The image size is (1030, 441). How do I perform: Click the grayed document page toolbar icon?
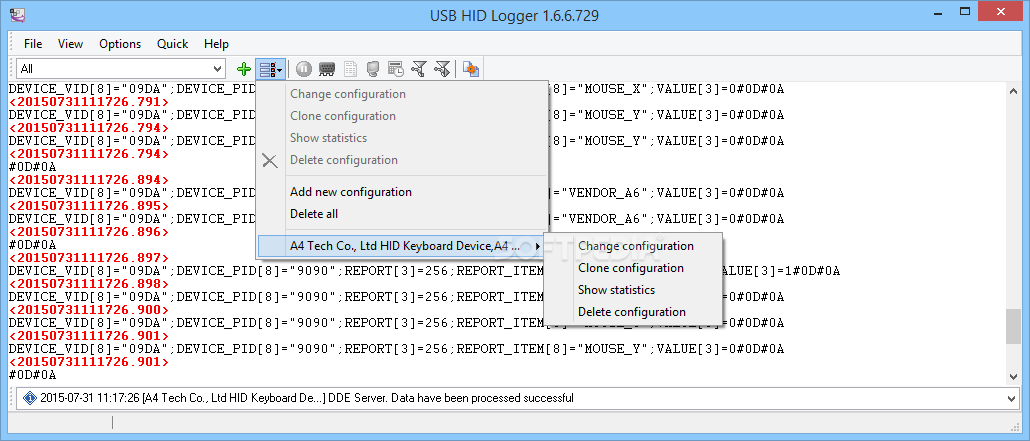350,69
